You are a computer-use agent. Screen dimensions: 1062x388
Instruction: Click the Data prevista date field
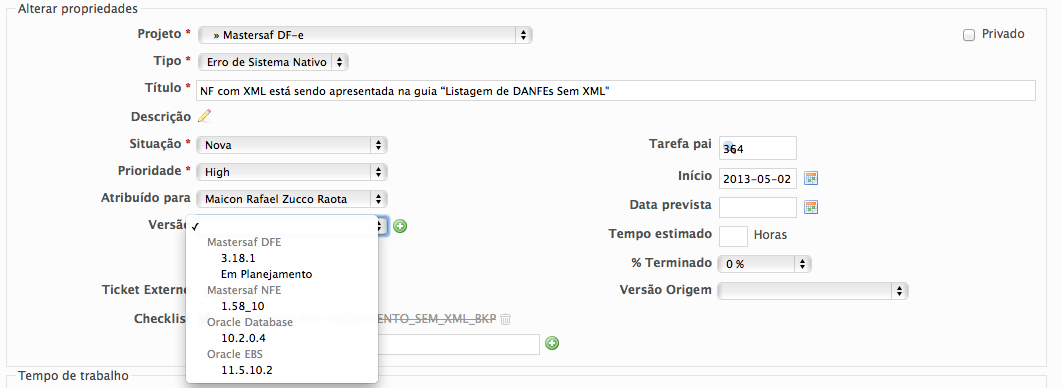point(757,207)
